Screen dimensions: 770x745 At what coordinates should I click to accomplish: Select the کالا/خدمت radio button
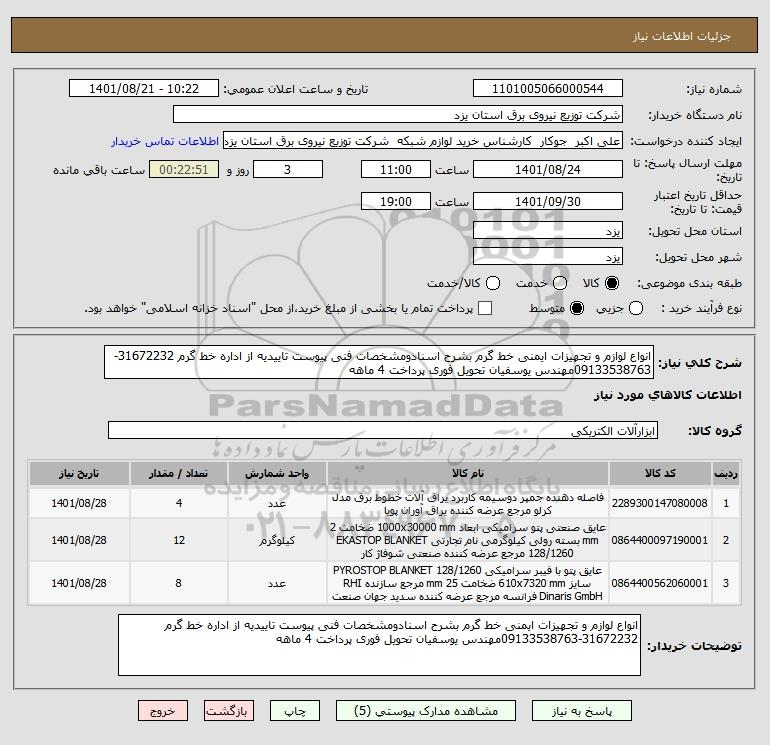pyautogui.click(x=493, y=283)
